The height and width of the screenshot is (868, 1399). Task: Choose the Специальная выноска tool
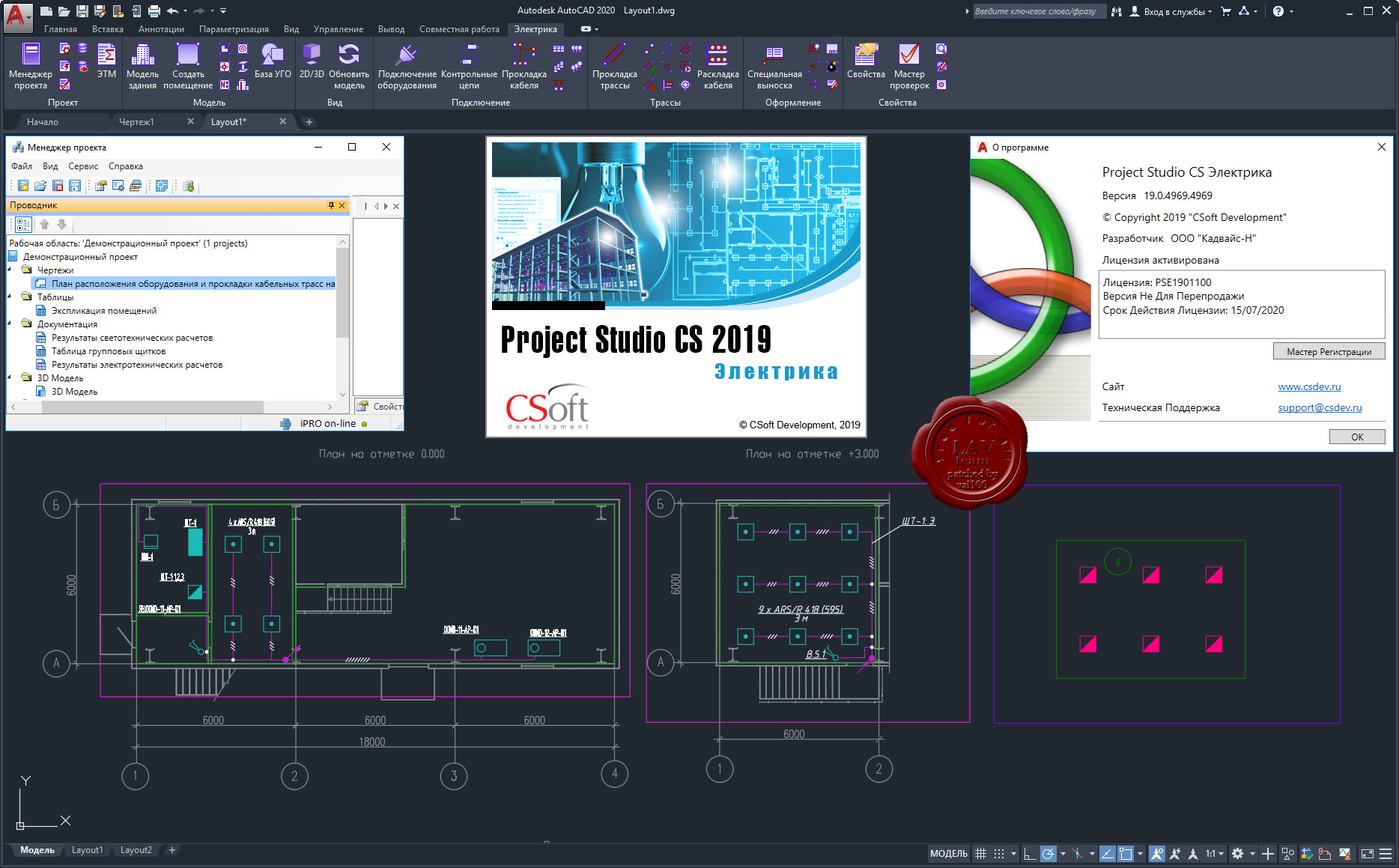tap(774, 66)
